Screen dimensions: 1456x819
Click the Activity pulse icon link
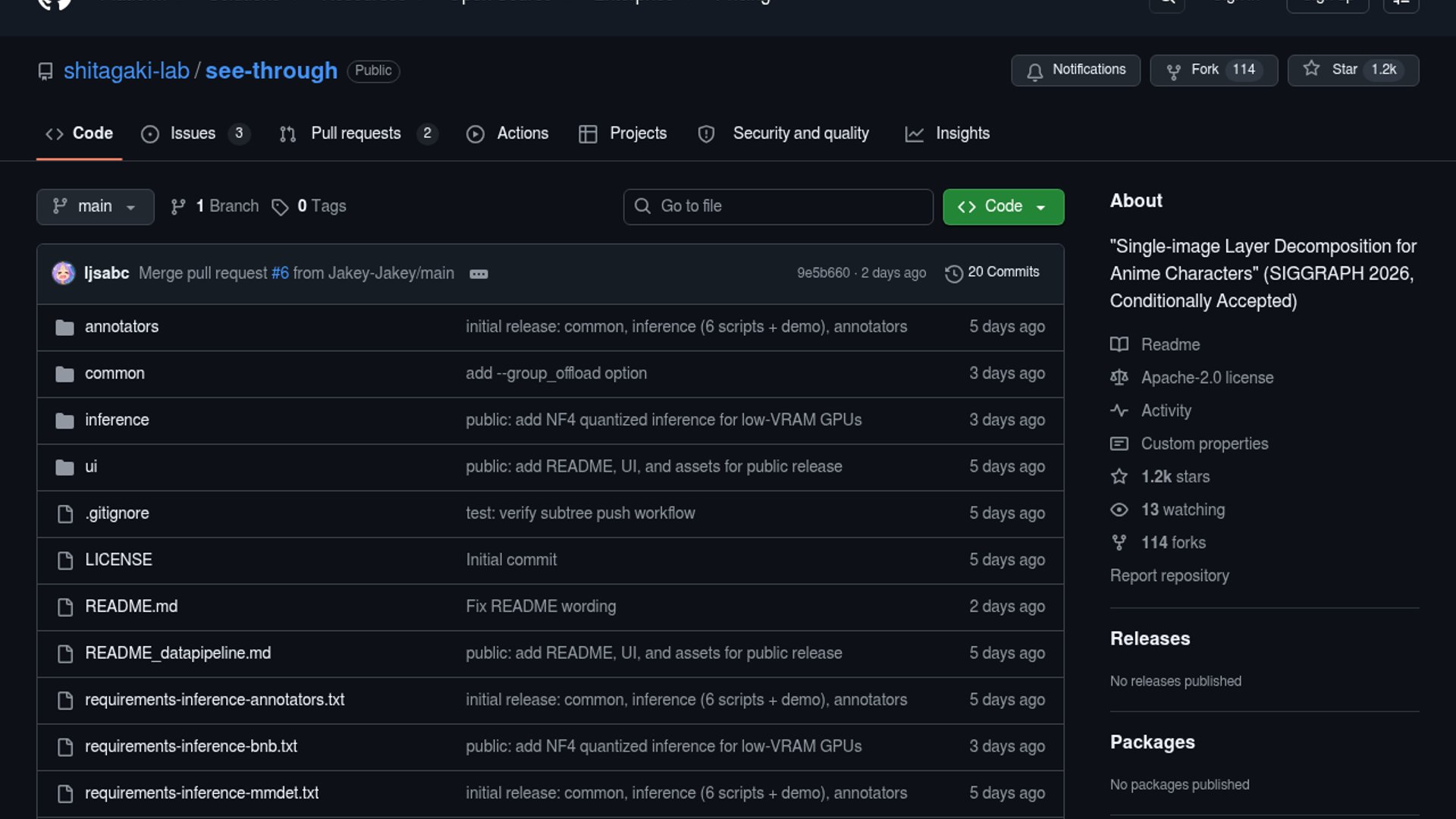point(1119,410)
